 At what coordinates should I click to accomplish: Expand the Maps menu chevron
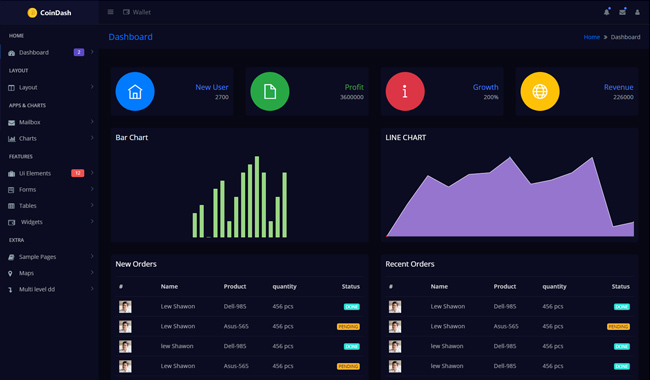92,272
